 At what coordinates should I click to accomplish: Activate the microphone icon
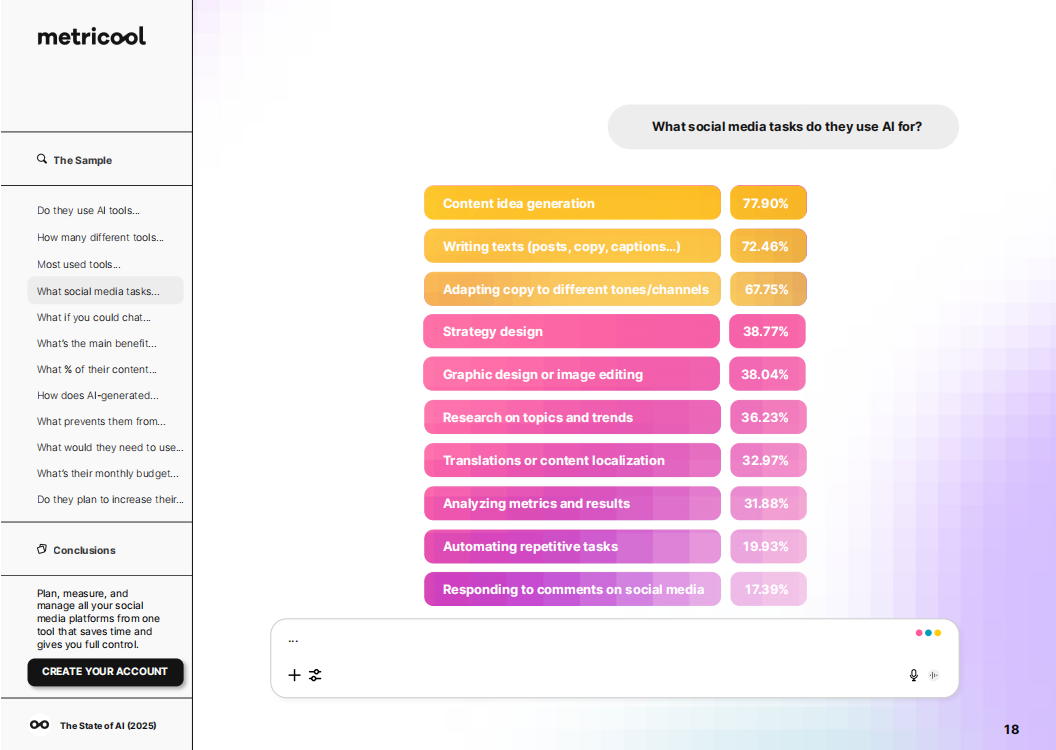pyautogui.click(x=913, y=675)
